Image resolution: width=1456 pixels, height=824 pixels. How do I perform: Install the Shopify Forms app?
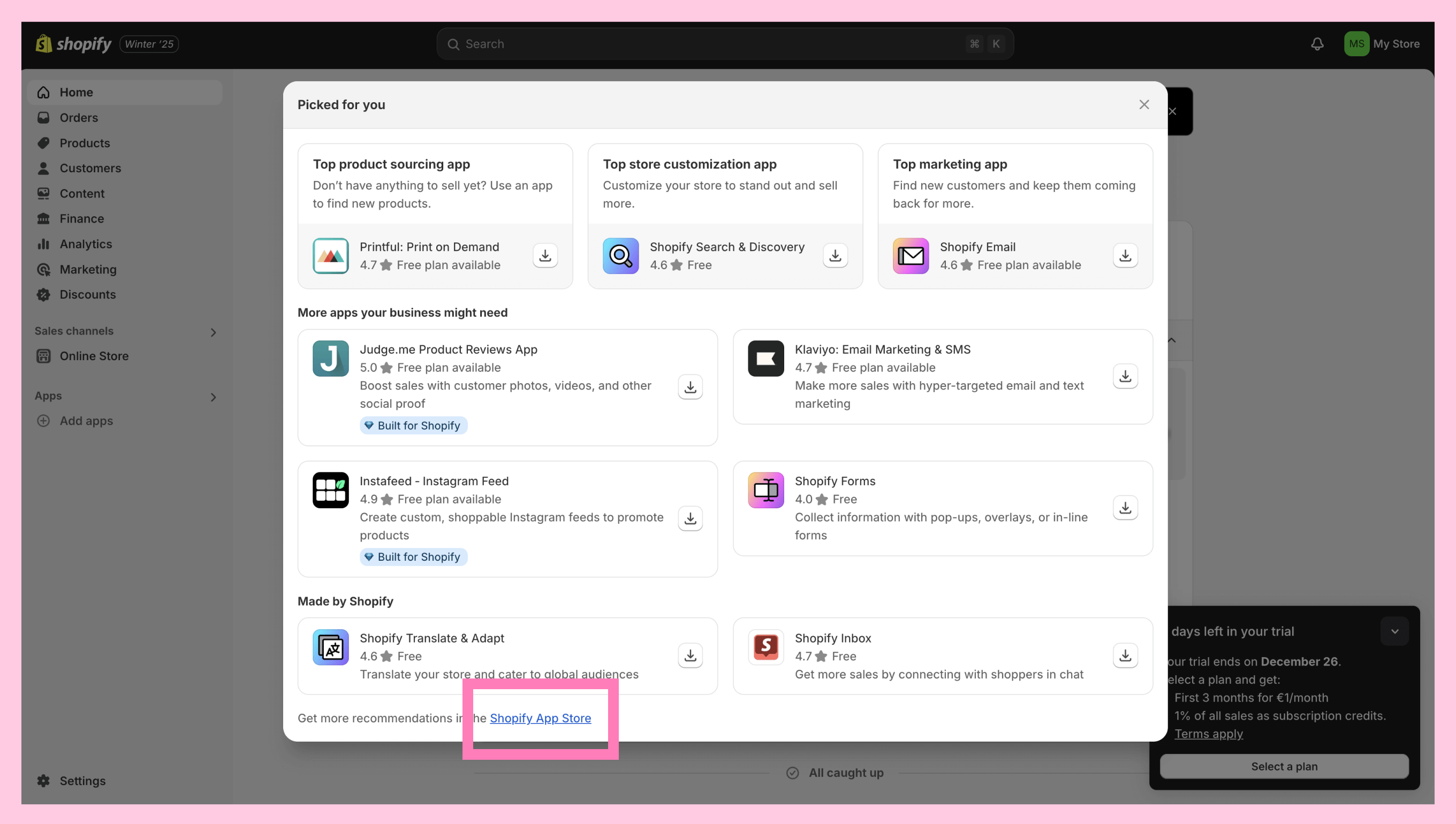pos(1125,508)
